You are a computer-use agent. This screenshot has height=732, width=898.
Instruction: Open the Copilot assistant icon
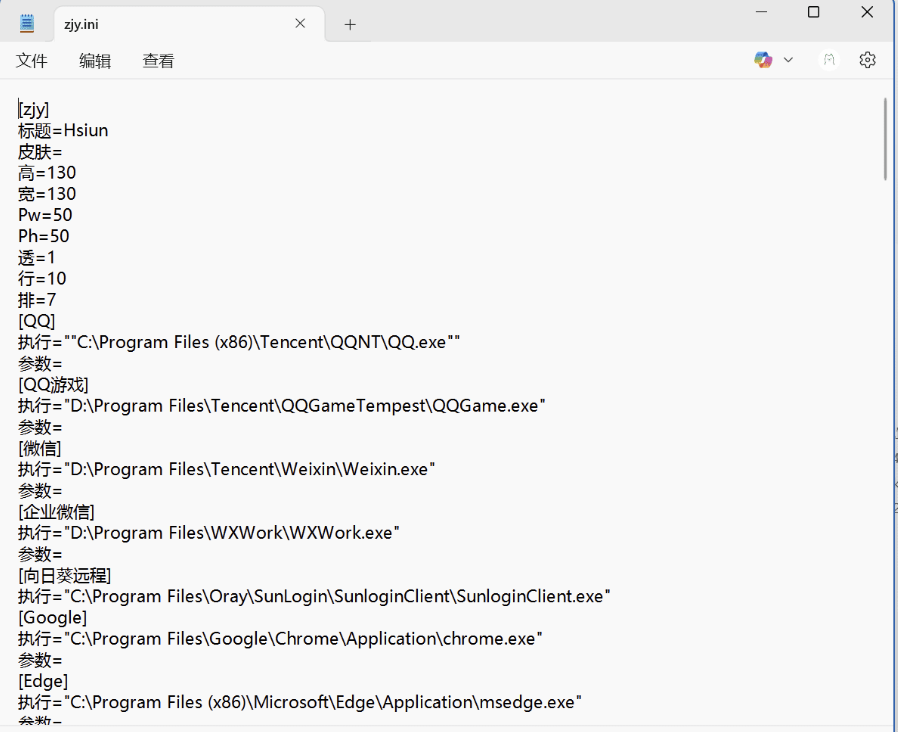point(762,59)
